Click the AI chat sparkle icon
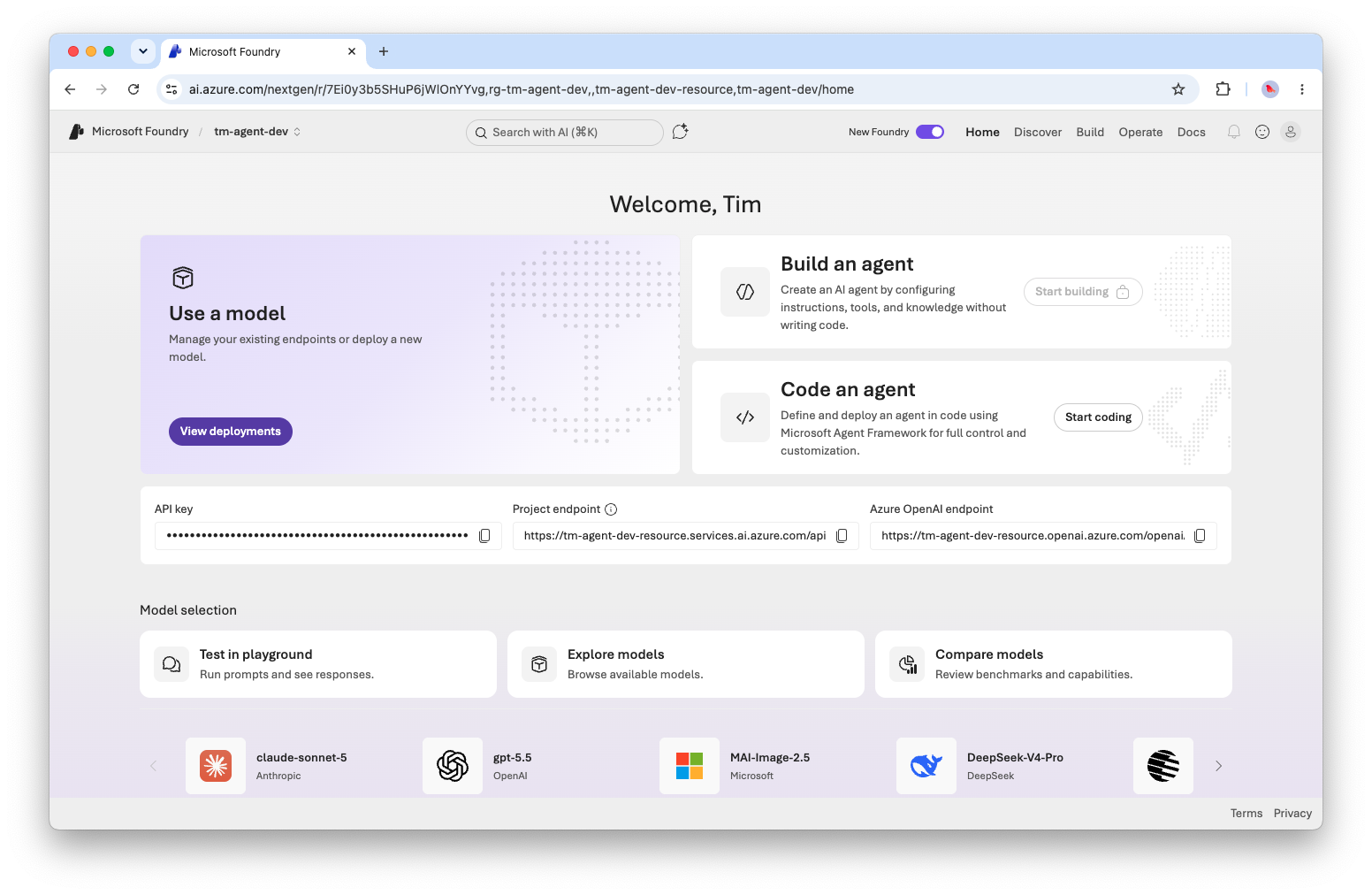This screenshot has width=1372, height=895. pos(680,132)
